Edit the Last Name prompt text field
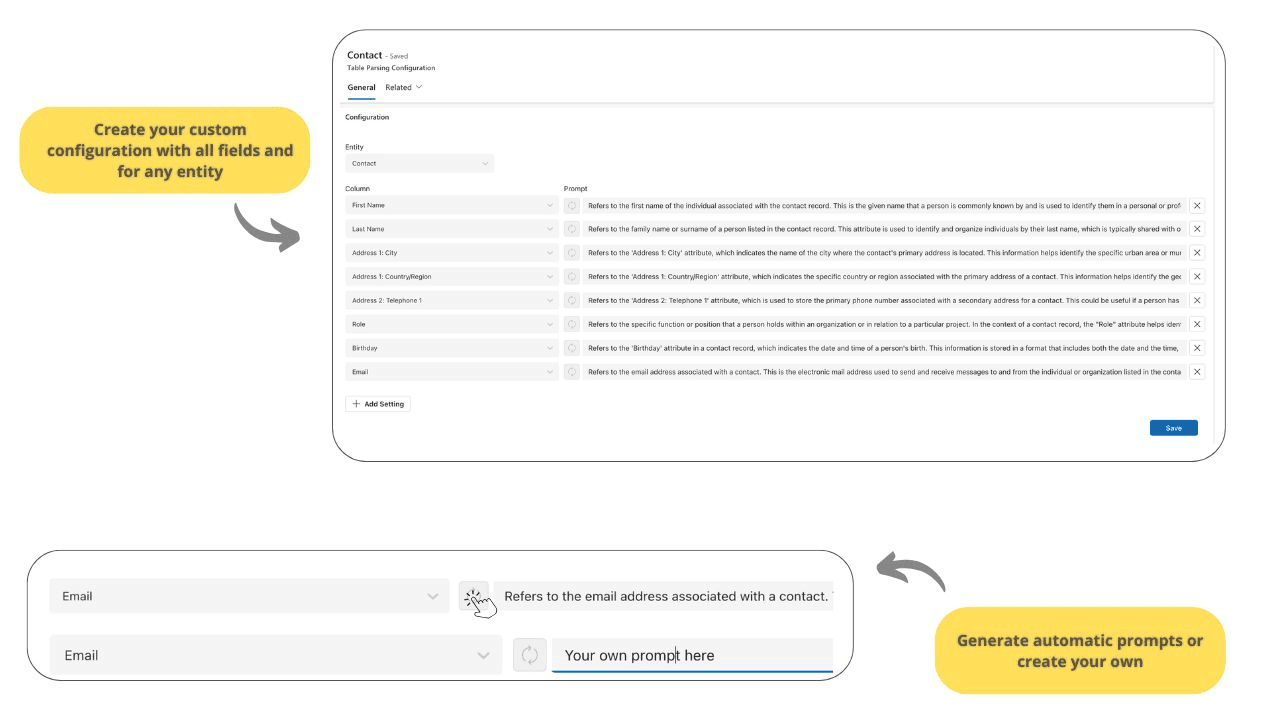Viewport: 1280px width, 720px height. 885,229
